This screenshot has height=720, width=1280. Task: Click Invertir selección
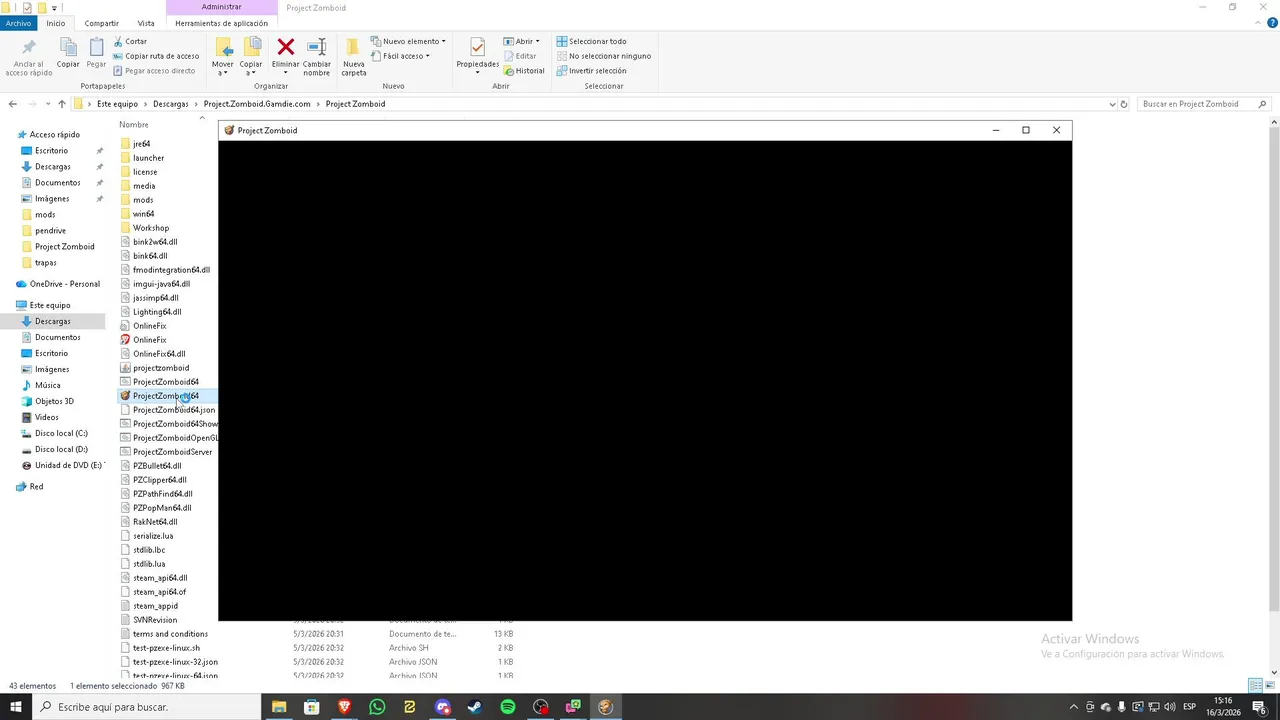tap(591, 71)
